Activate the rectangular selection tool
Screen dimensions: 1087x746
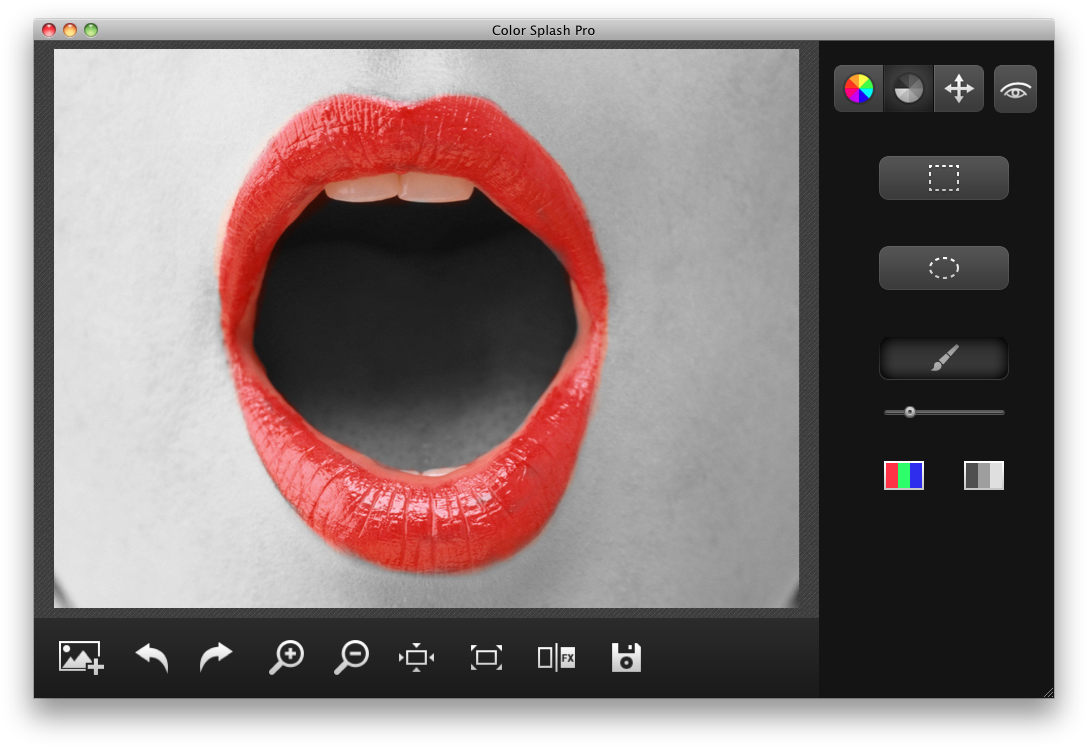point(943,177)
